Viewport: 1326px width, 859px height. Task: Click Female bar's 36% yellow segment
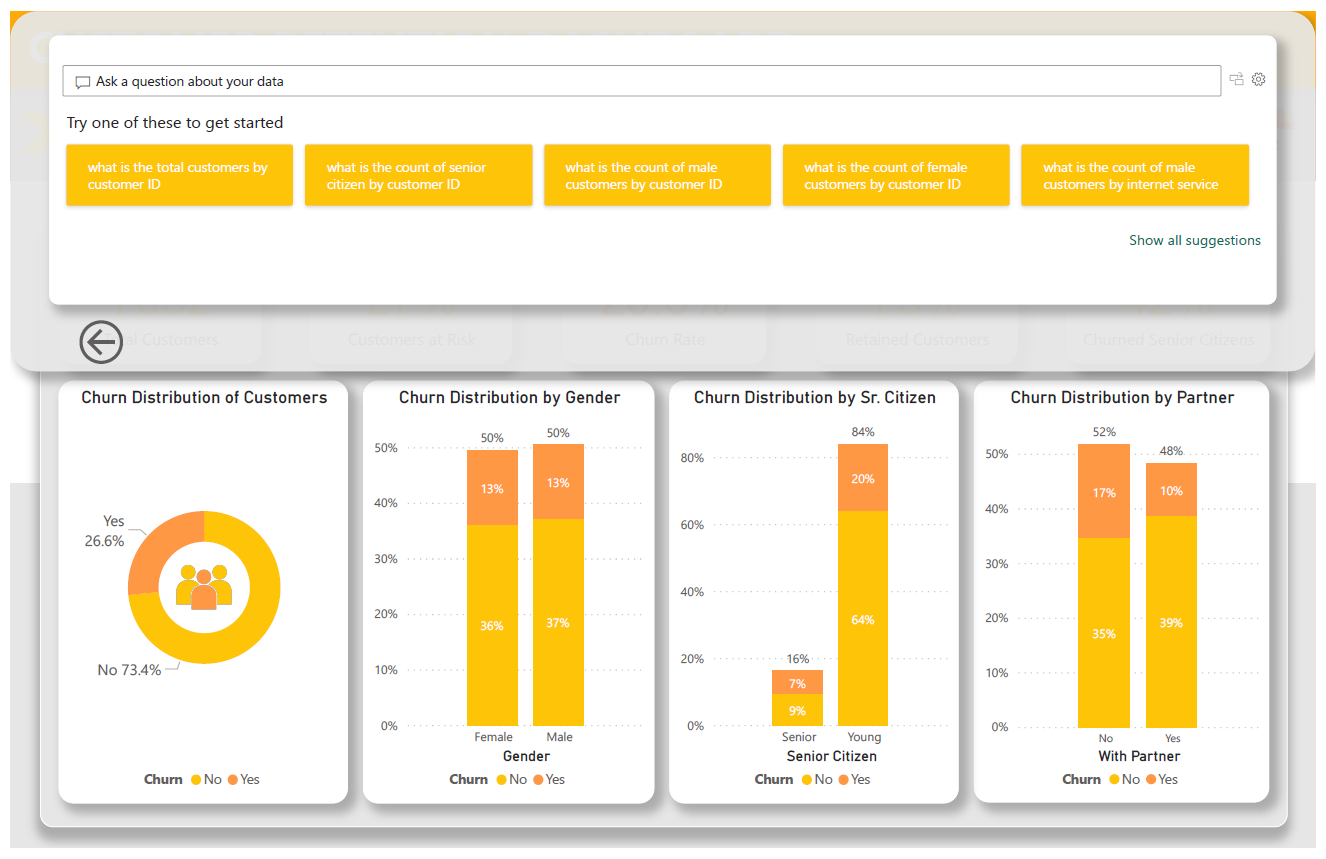492,626
